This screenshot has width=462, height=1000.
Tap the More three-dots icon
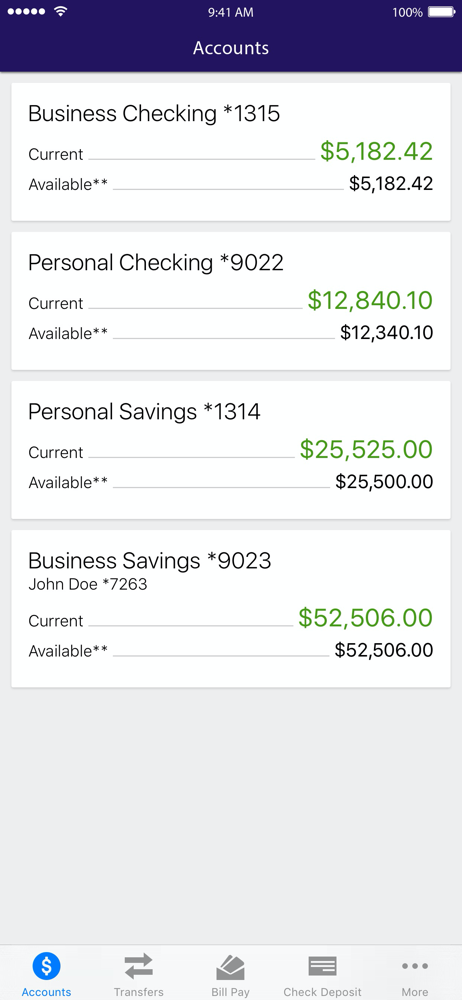(x=415, y=967)
